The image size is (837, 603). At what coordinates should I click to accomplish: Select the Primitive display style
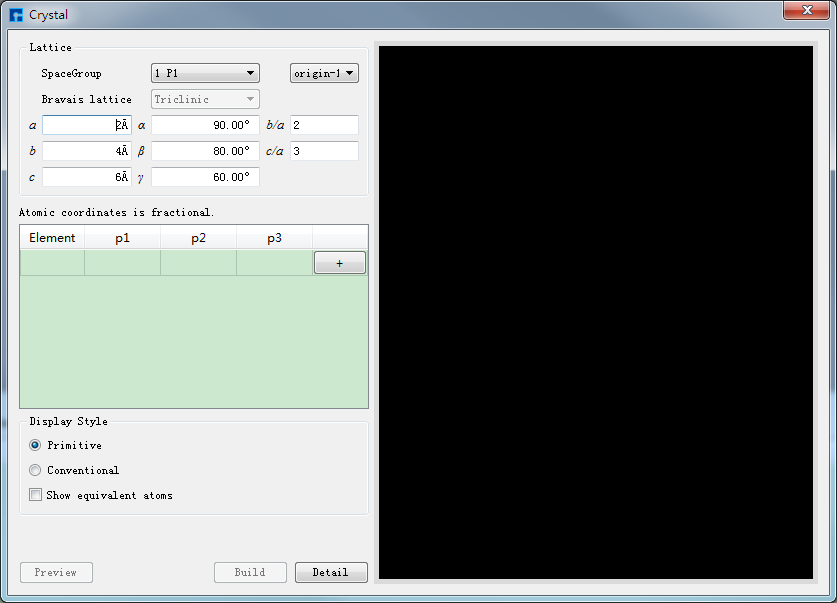[36, 445]
